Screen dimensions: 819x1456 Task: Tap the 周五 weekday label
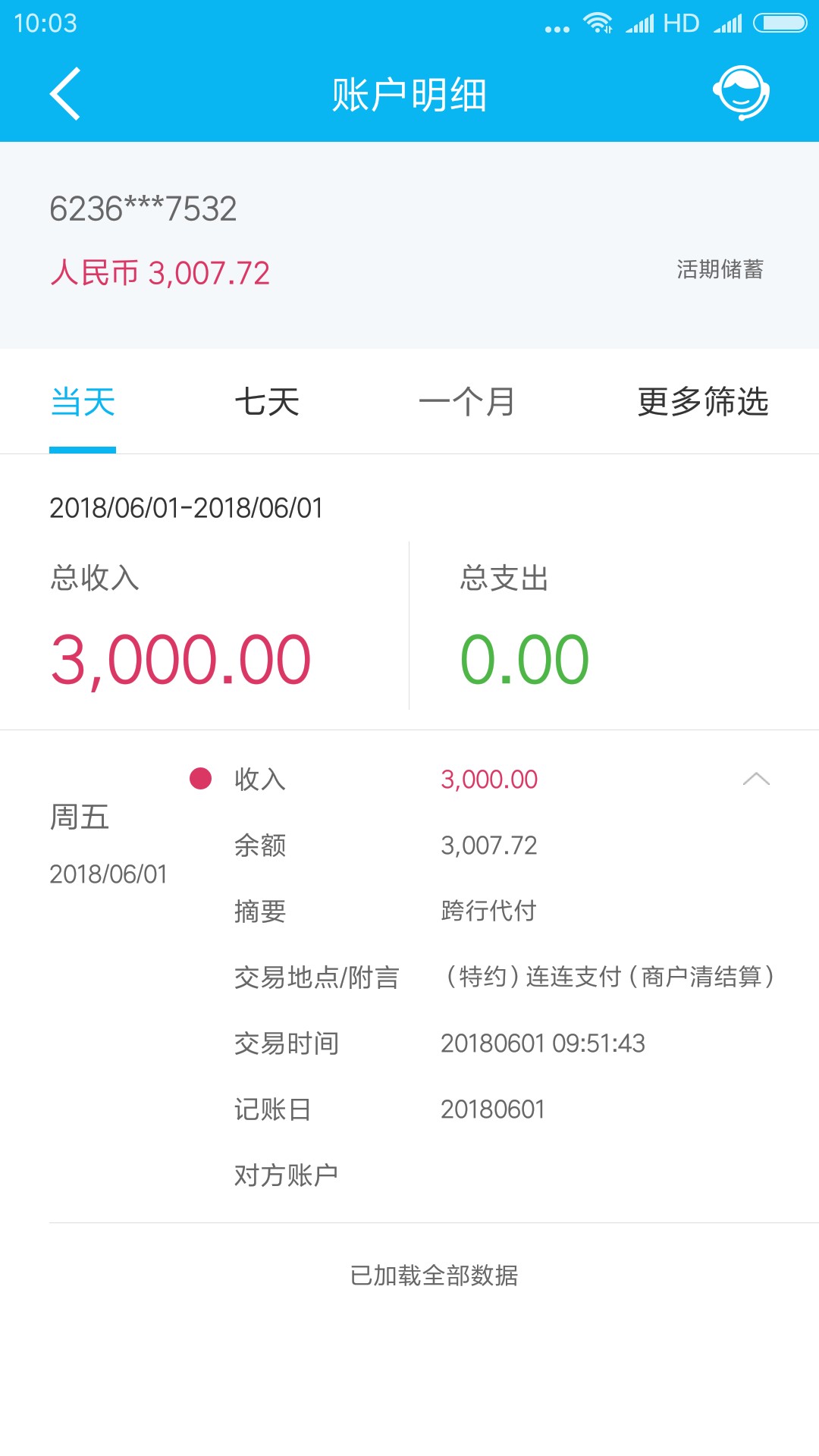(80, 817)
